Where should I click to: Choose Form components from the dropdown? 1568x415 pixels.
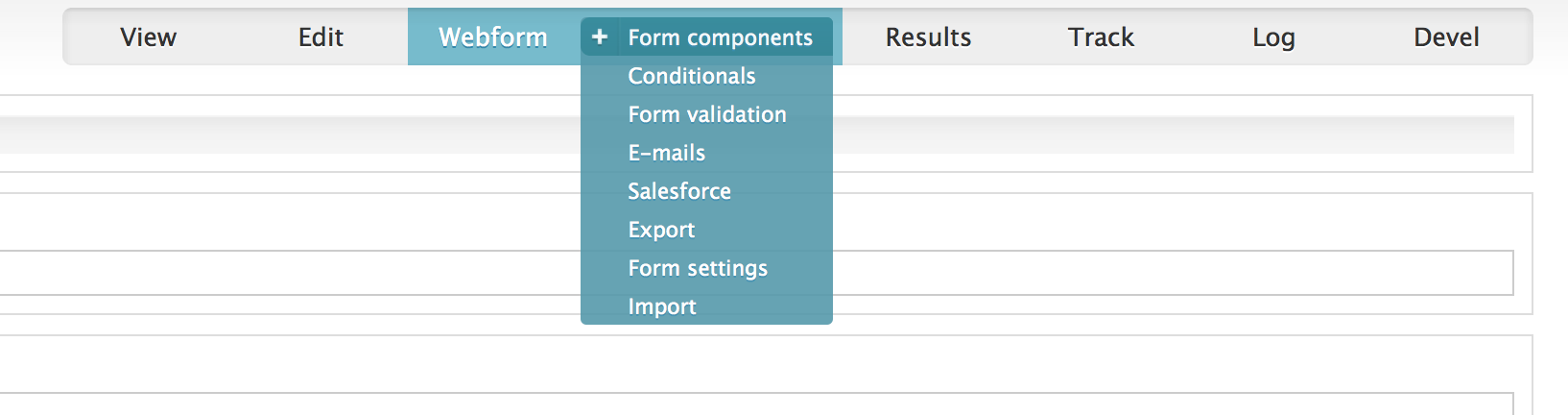click(x=721, y=37)
